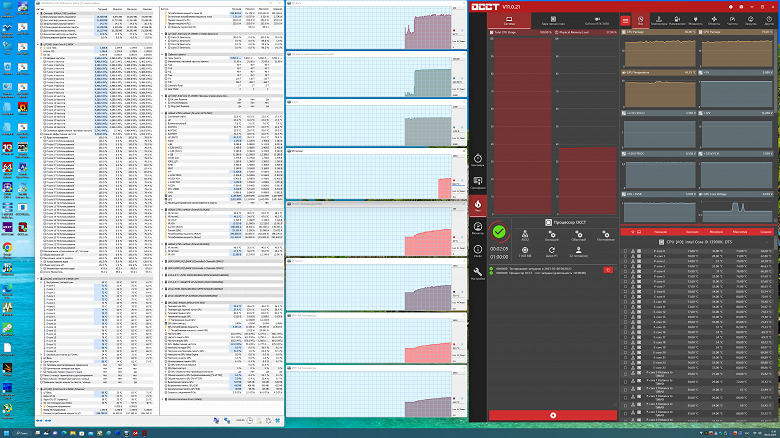
Task: Tick the P-core 1 checkbox in OCCT table
Action: tap(625, 256)
